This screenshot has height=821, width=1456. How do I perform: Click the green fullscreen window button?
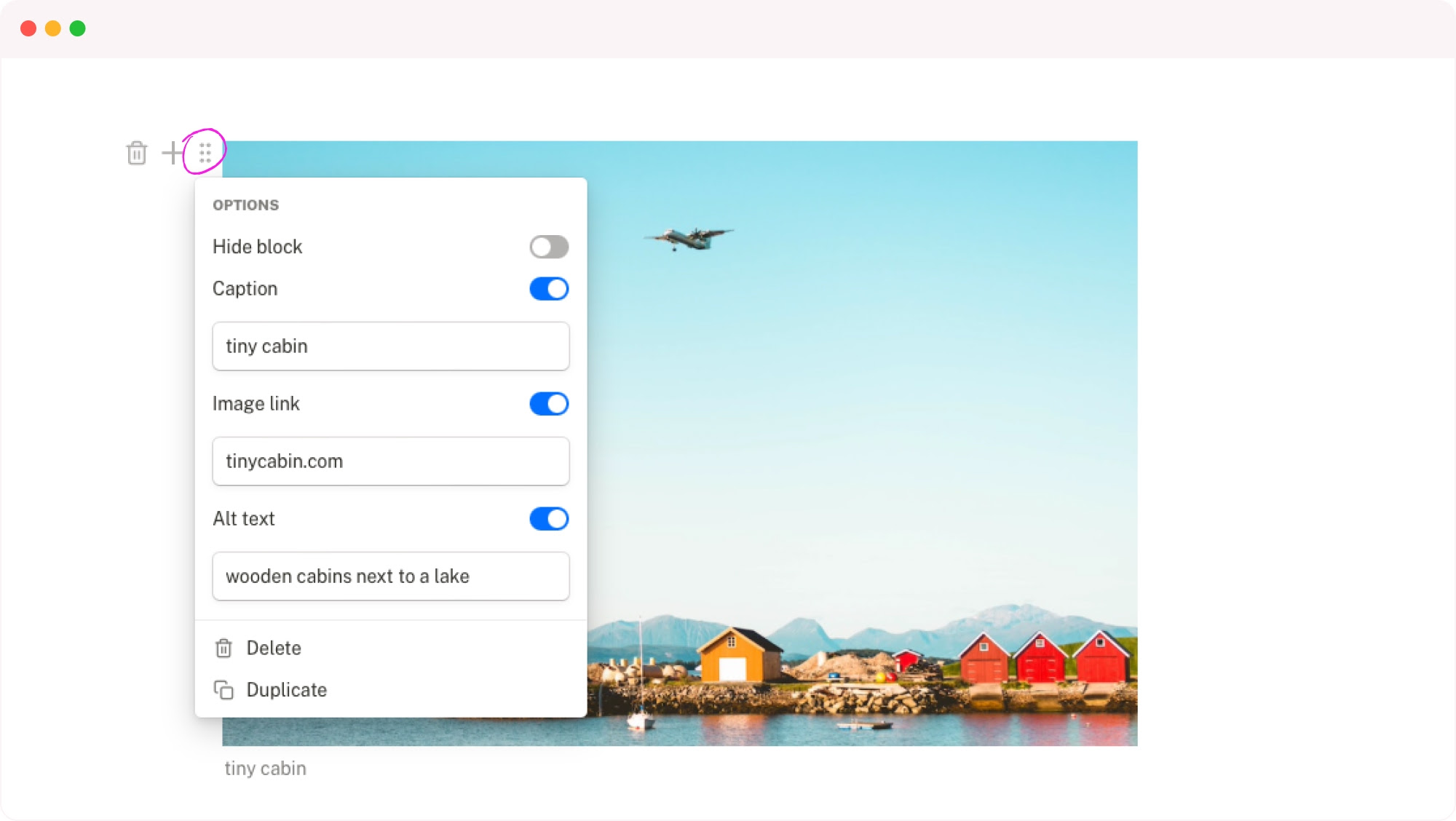click(x=78, y=28)
